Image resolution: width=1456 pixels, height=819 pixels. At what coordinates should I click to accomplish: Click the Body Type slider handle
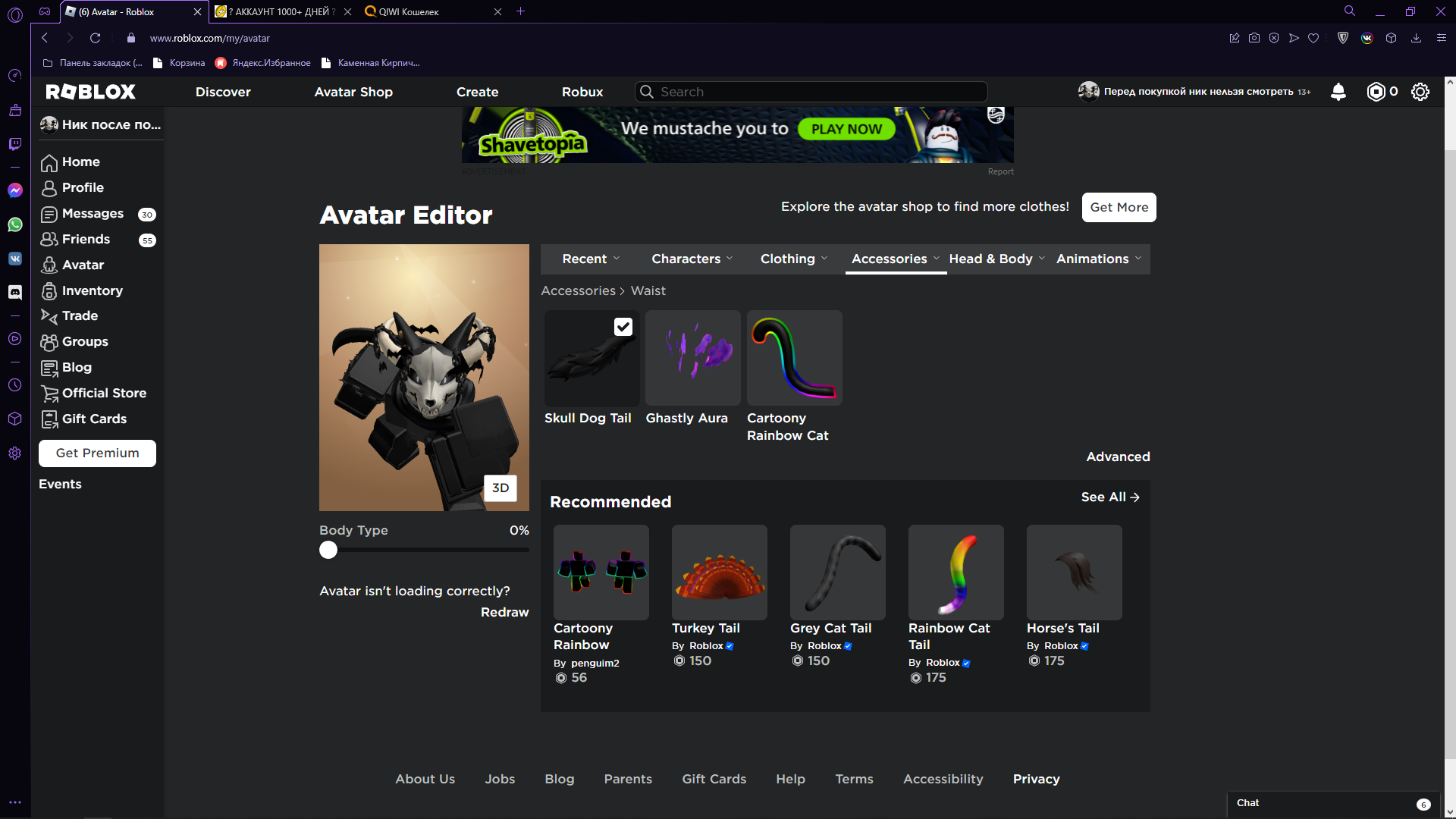(x=328, y=551)
